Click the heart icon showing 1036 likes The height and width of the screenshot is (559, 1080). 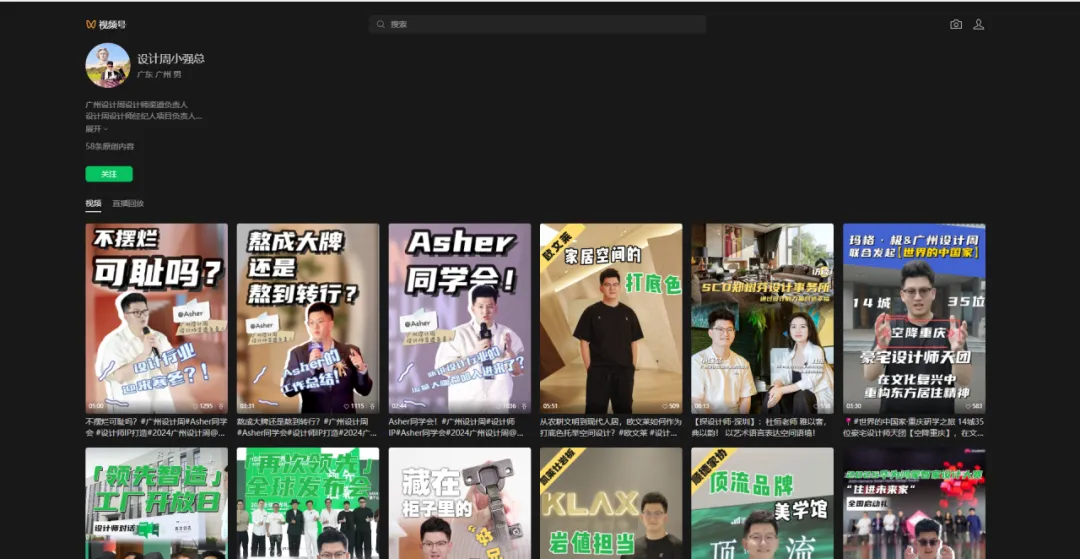[498, 406]
